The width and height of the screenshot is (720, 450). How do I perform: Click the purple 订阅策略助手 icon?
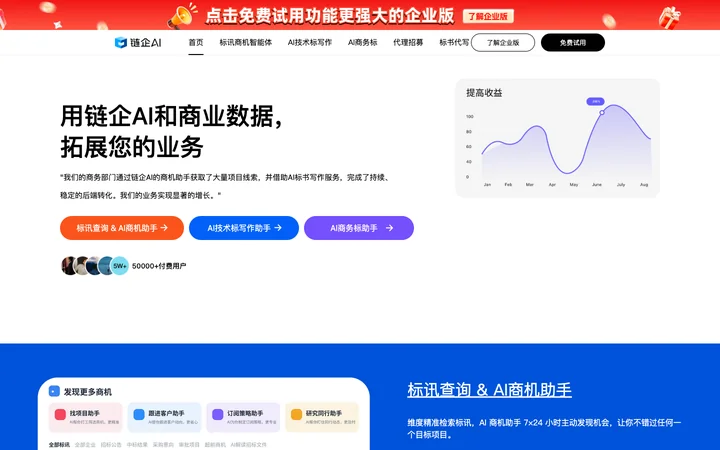click(218, 415)
